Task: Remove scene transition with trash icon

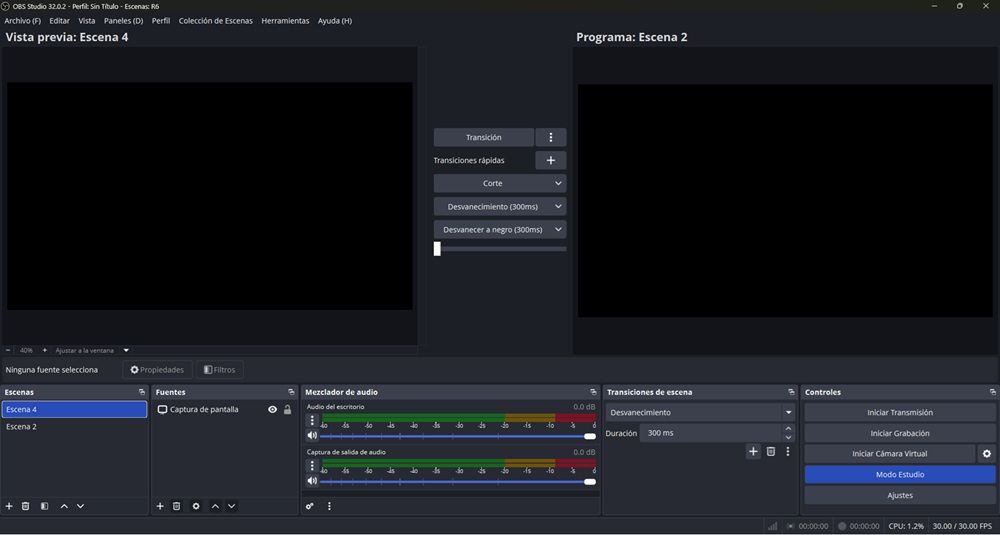Action: 770,451
